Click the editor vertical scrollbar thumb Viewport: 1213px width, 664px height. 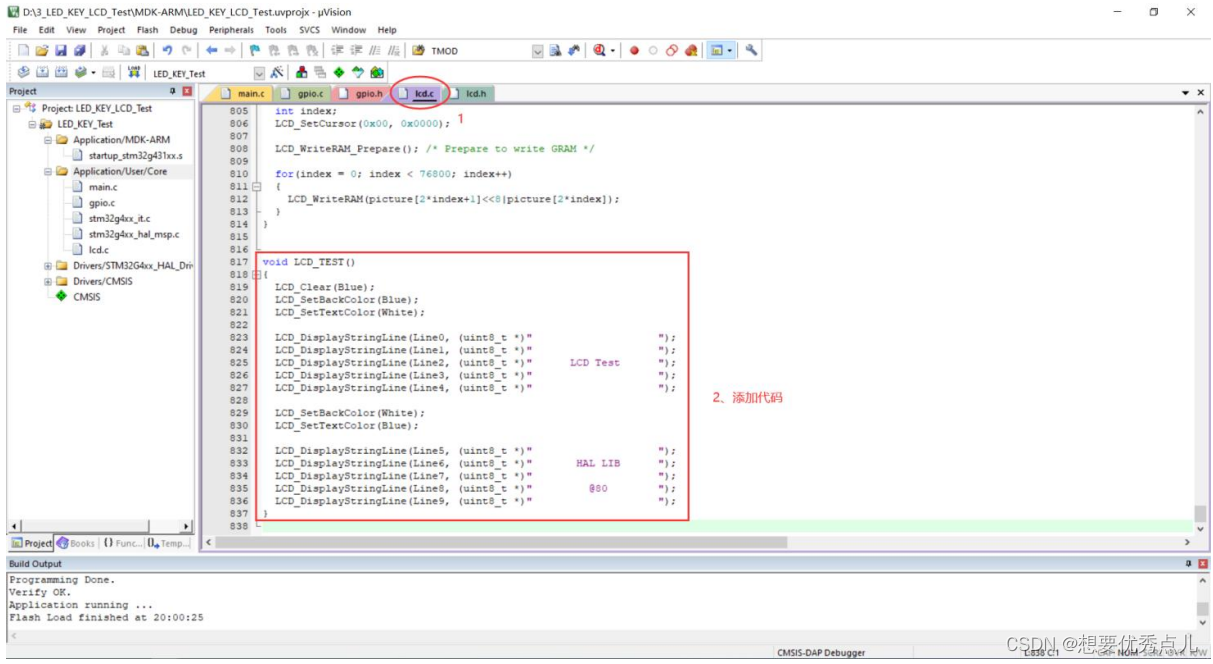pyautogui.click(x=1201, y=513)
